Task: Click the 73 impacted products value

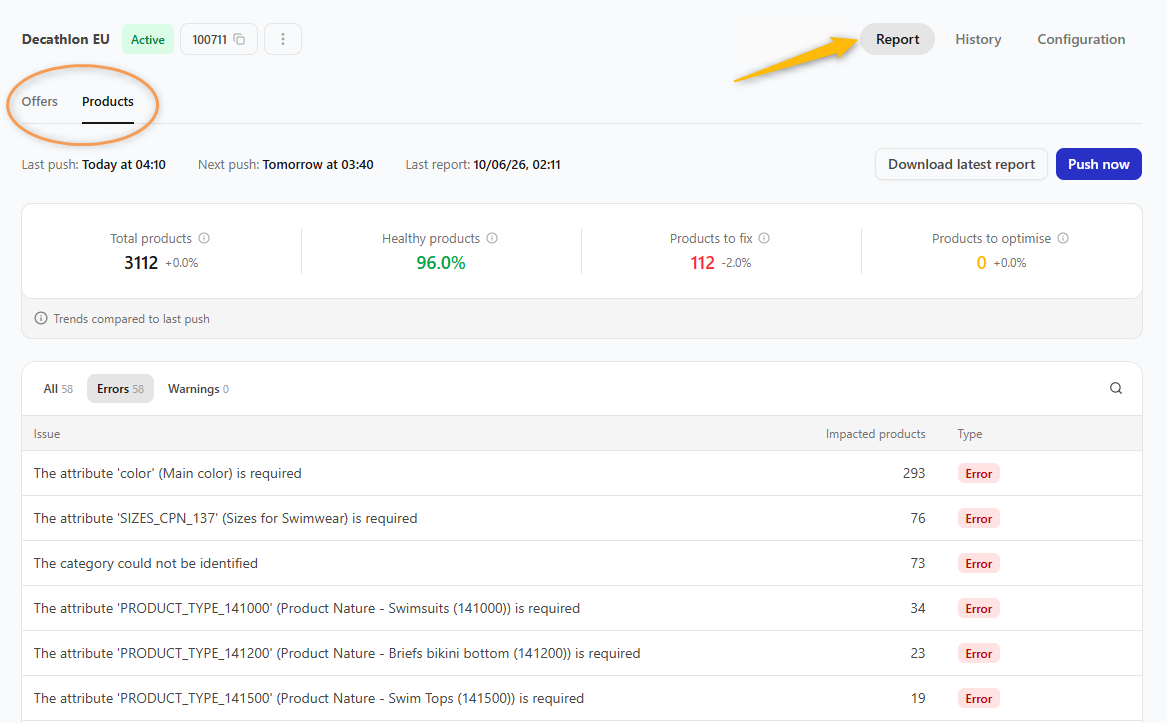Action: pos(918,564)
